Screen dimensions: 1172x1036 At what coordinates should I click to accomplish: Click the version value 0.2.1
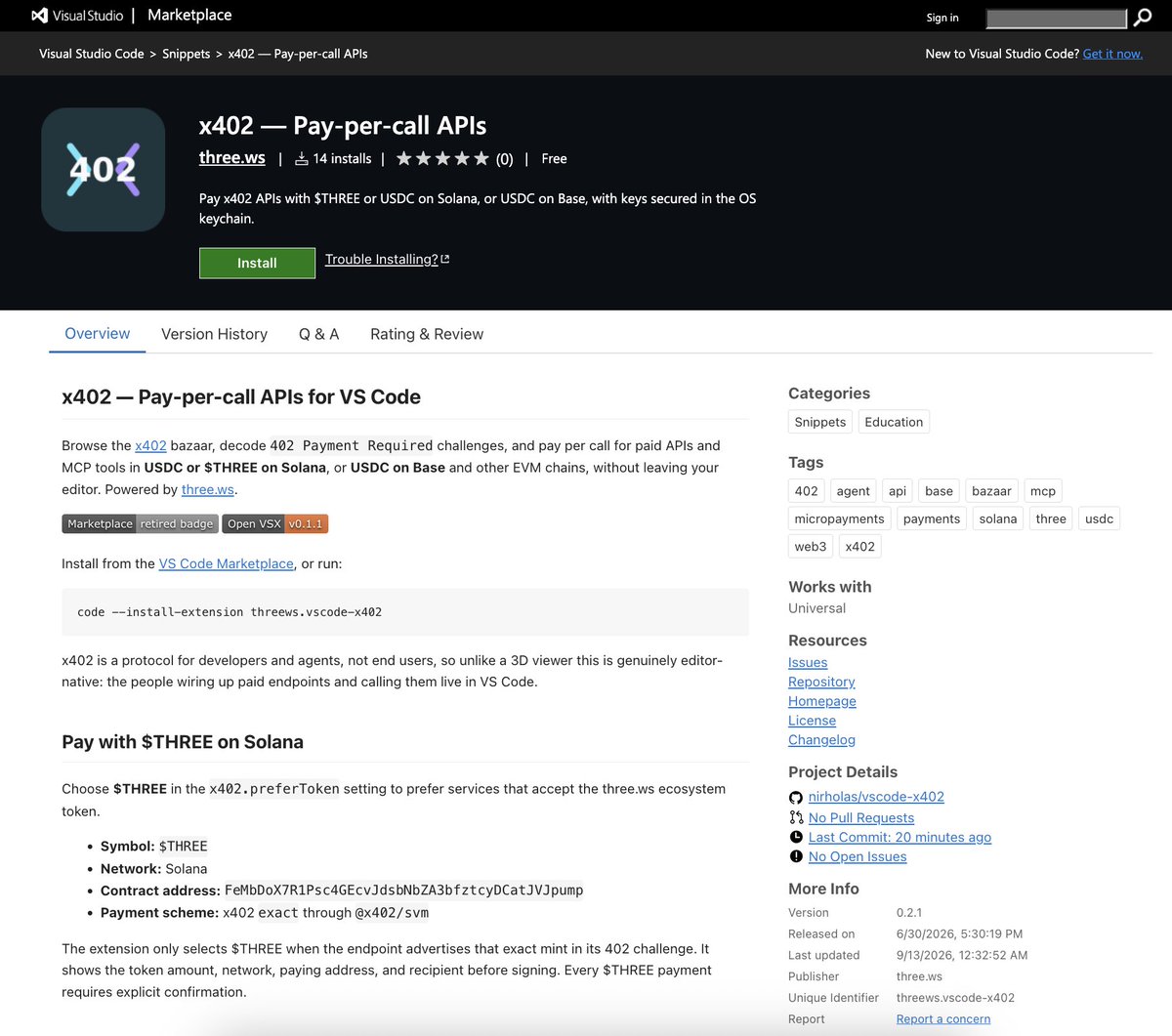(909, 912)
